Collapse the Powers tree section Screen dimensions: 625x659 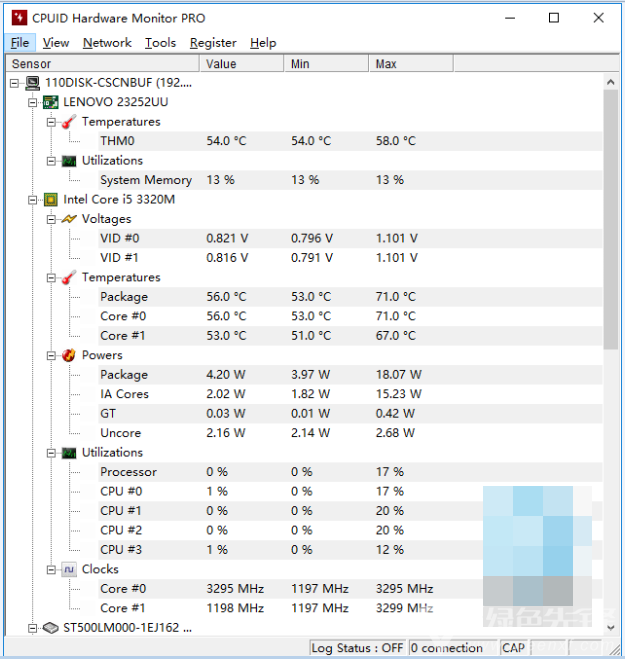[x=51, y=355]
